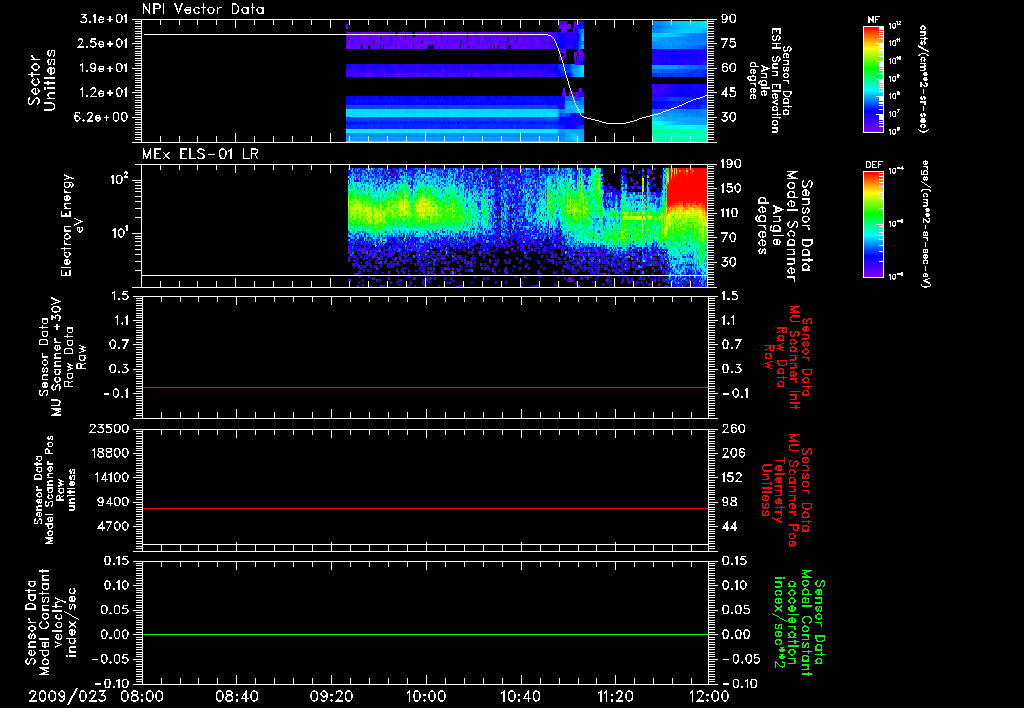Click the 'DEF' label above the color bar
The height and width of the screenshot is (708, 1024).
(x=873, y=165)
